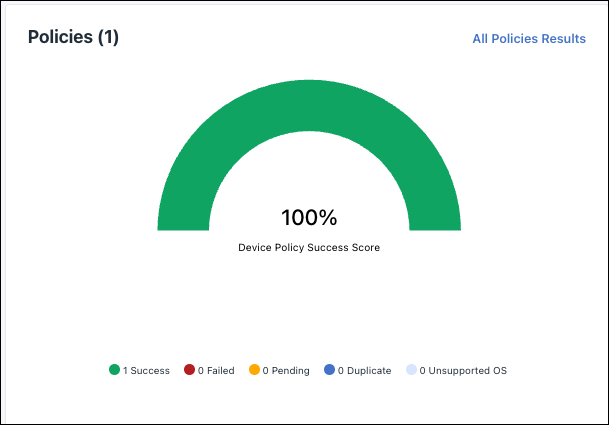Select the '0 Duplicate' legend label
Screen dimensions: 609x425
coord(365,371)
